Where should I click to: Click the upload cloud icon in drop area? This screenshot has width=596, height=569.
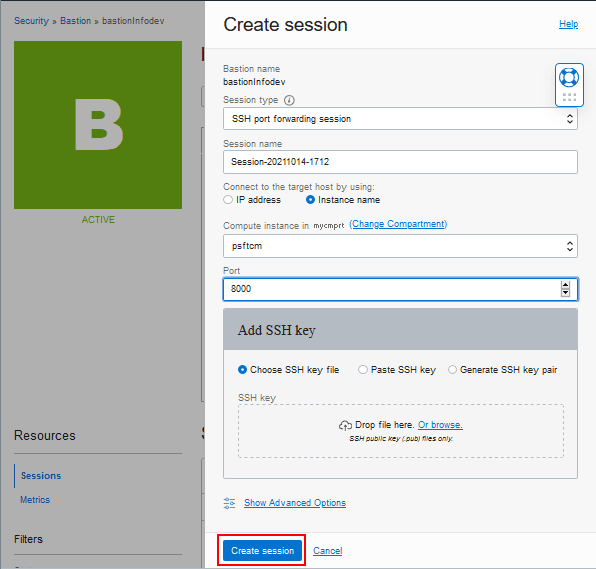coord(345,425)
